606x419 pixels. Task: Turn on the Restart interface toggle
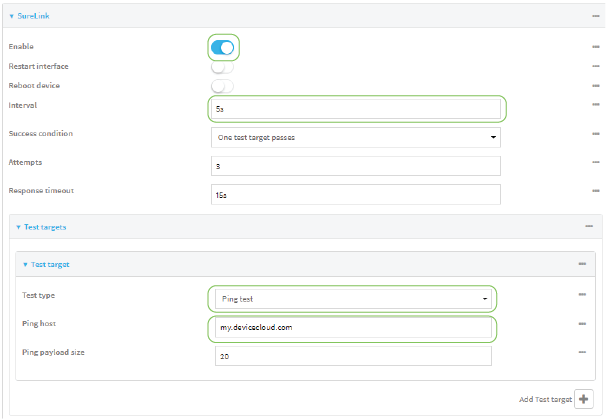[222, 67]
